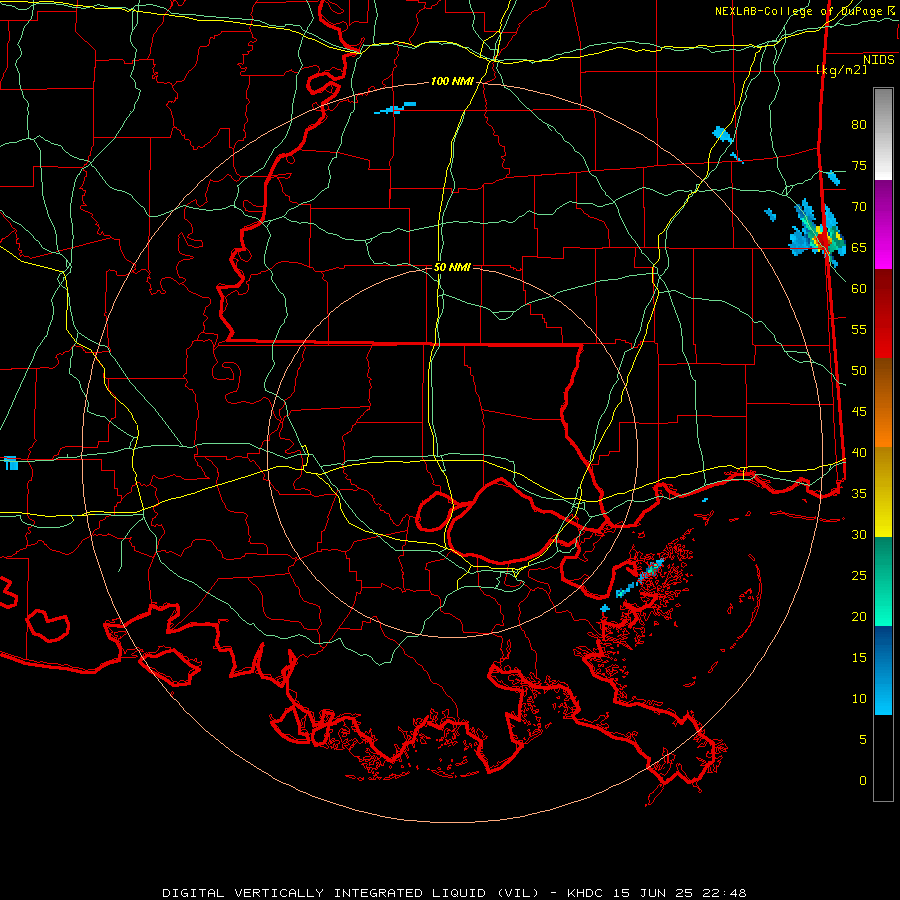Image resolution: width=900 pixels, height=900 pixels.
Task: Pick the gray-white segment of the color bar
Action: coord(883,134)
